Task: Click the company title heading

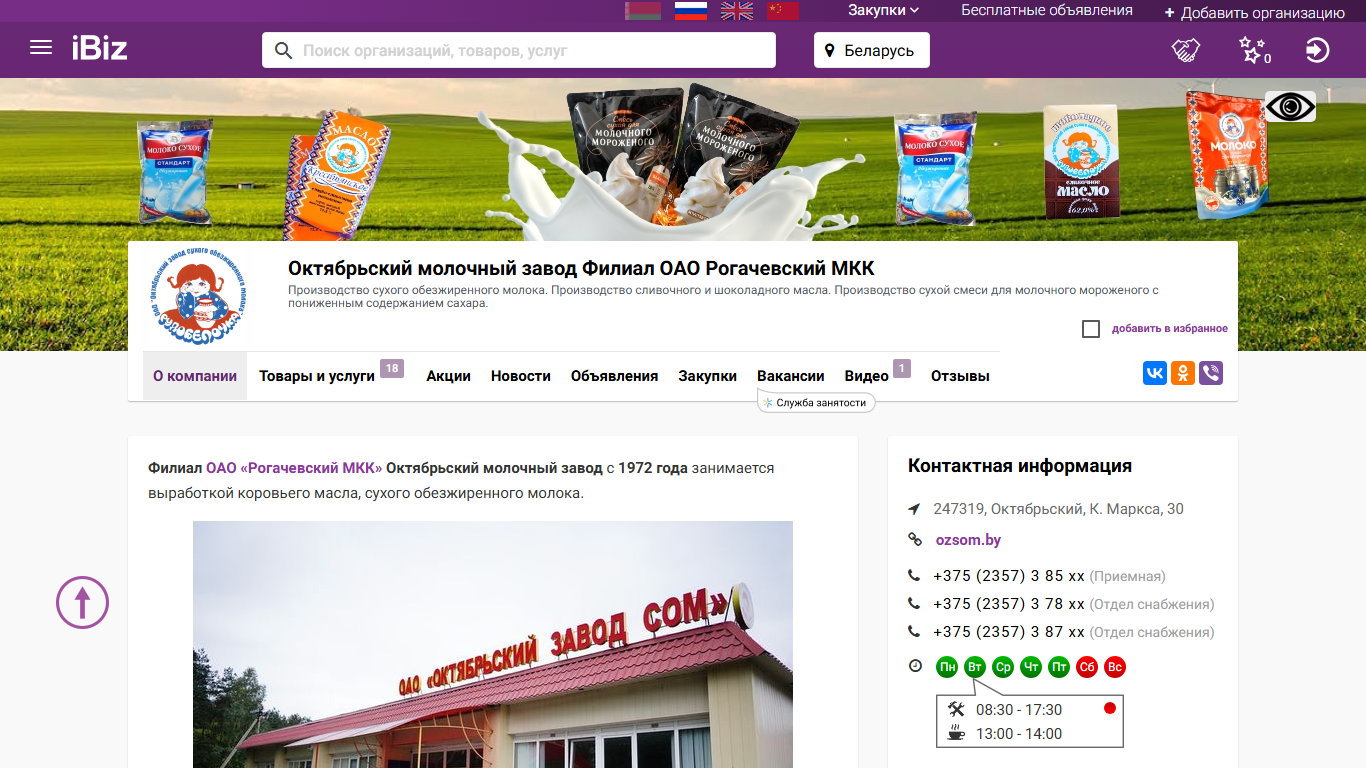Action: point(581,268)
